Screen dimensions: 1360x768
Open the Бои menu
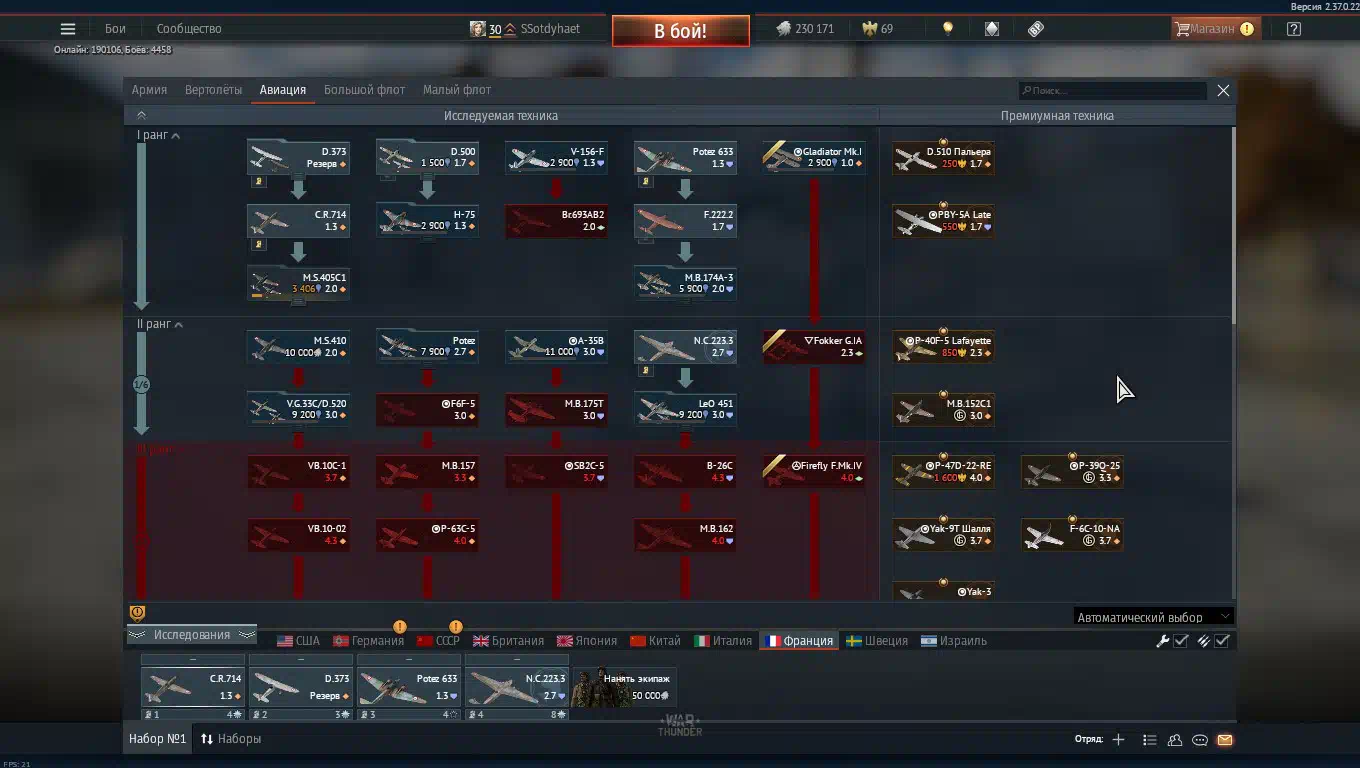[115, 29]
